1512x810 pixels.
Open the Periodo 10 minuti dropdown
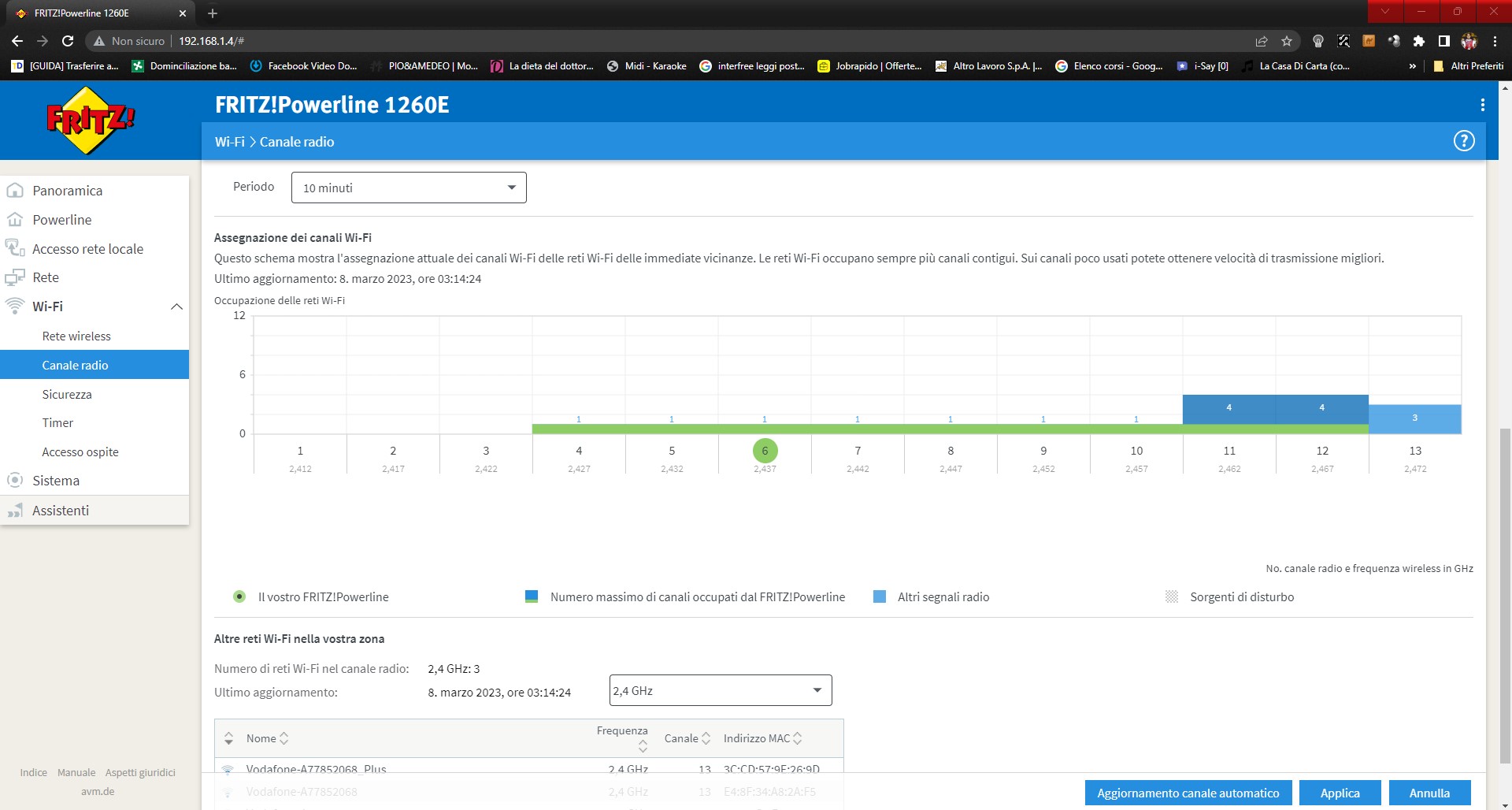[x=409, y=188]
